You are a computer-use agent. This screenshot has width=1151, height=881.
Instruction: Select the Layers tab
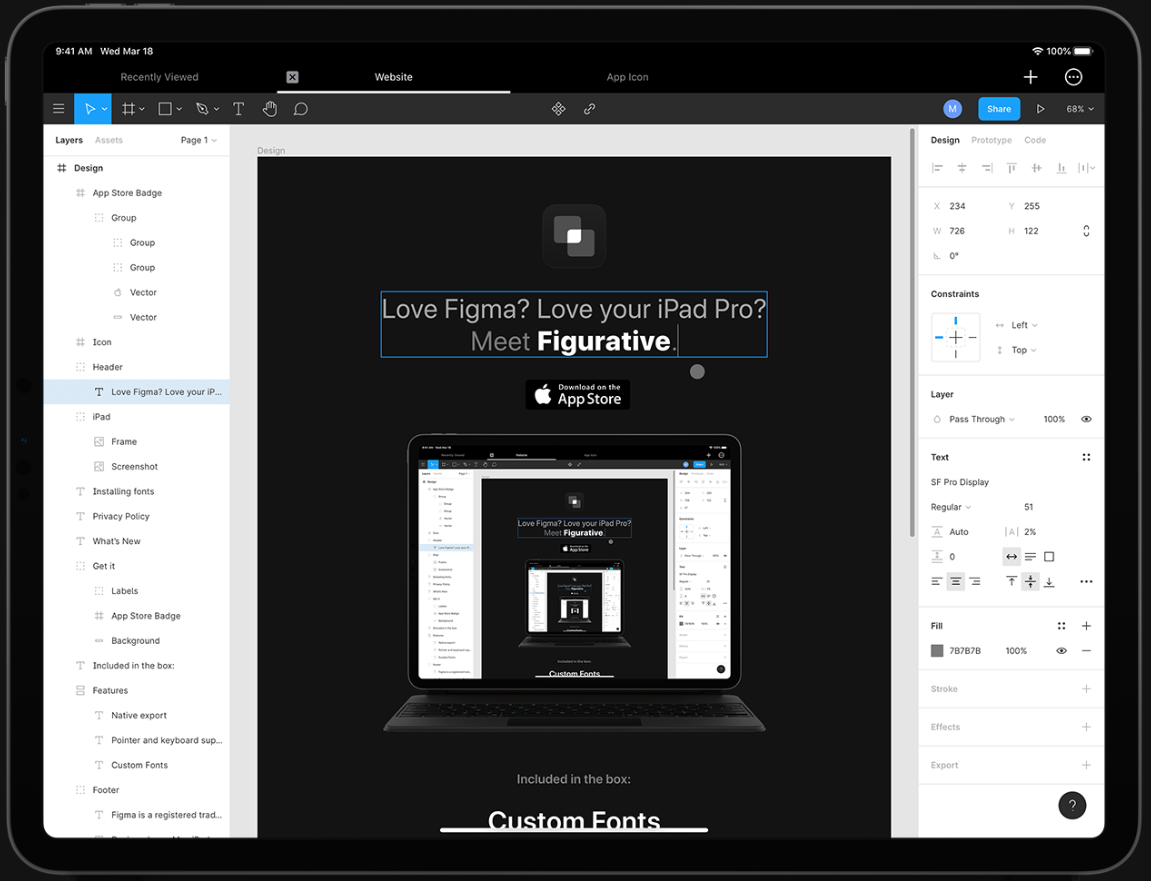pyautogui.click(x=69, y=140)
